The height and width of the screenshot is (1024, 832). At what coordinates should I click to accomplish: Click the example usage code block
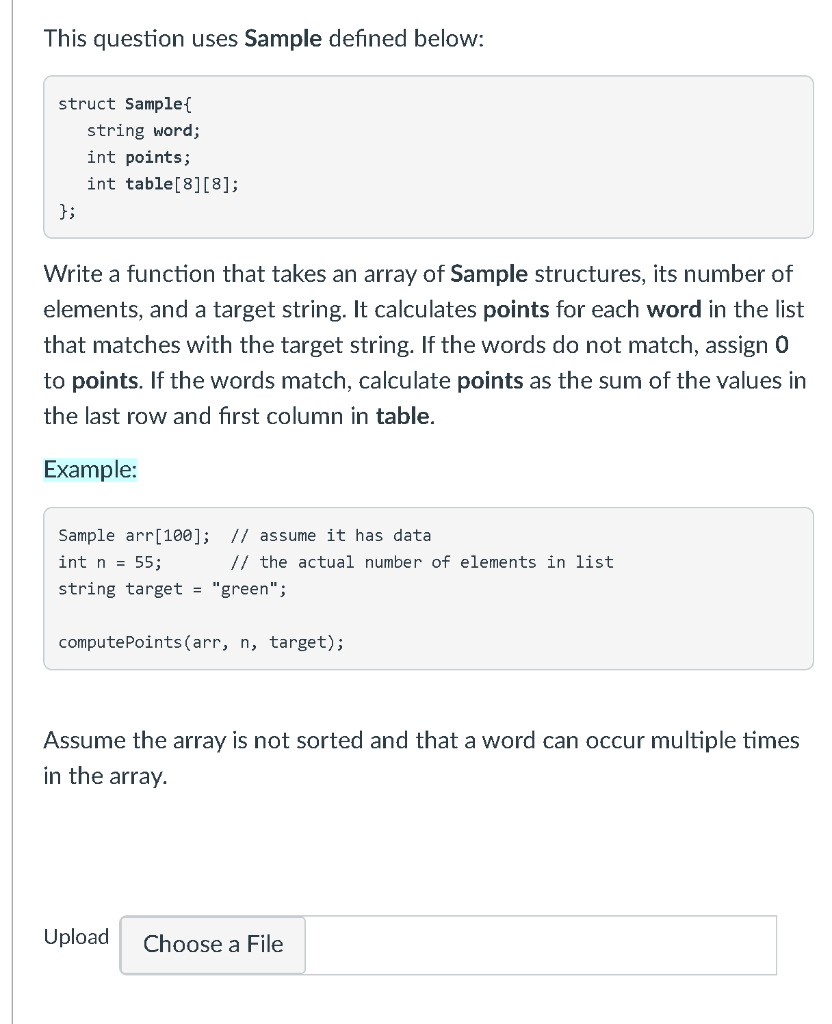click(428, 588)
